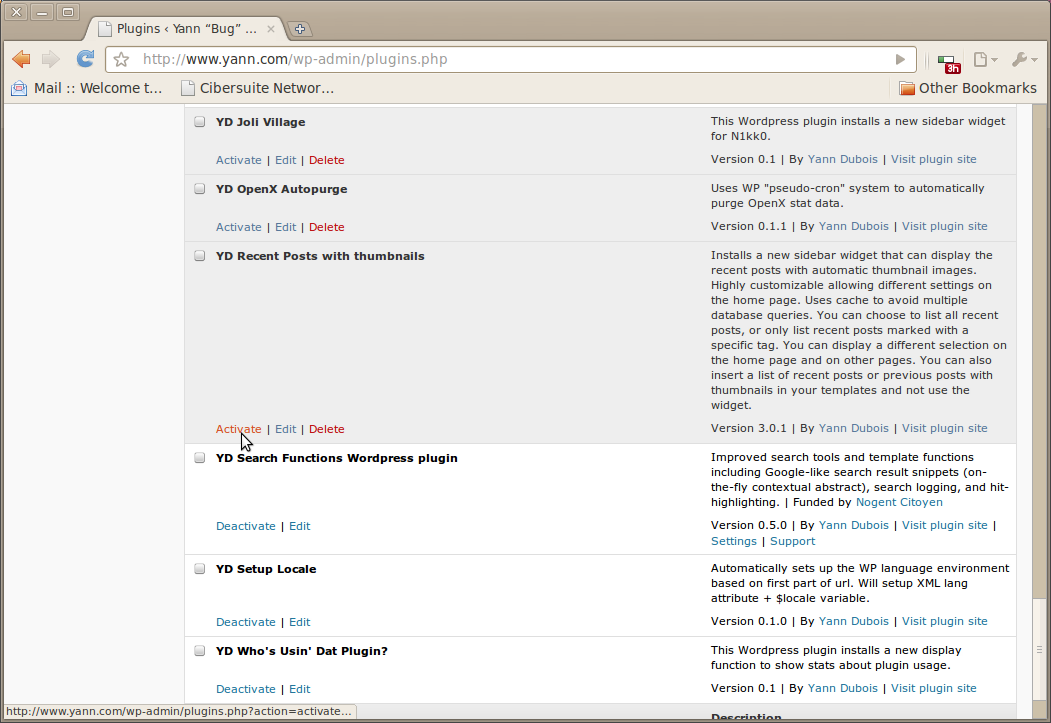Deactivate YD Who's Usin' Dat Plugin
1051x723 pixels.
click(245, 689)
